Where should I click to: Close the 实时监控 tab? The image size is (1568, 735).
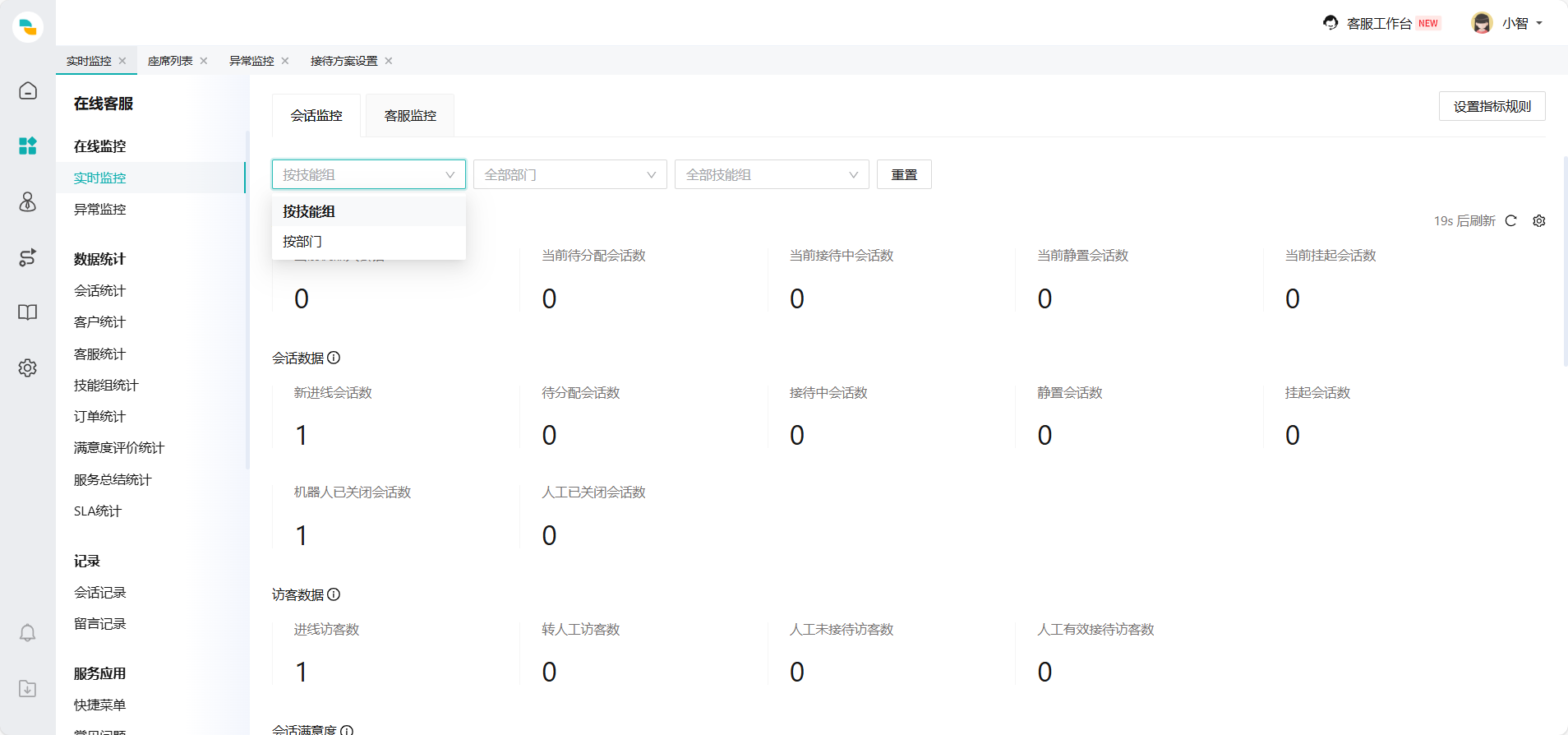click(x=122, y=61)
